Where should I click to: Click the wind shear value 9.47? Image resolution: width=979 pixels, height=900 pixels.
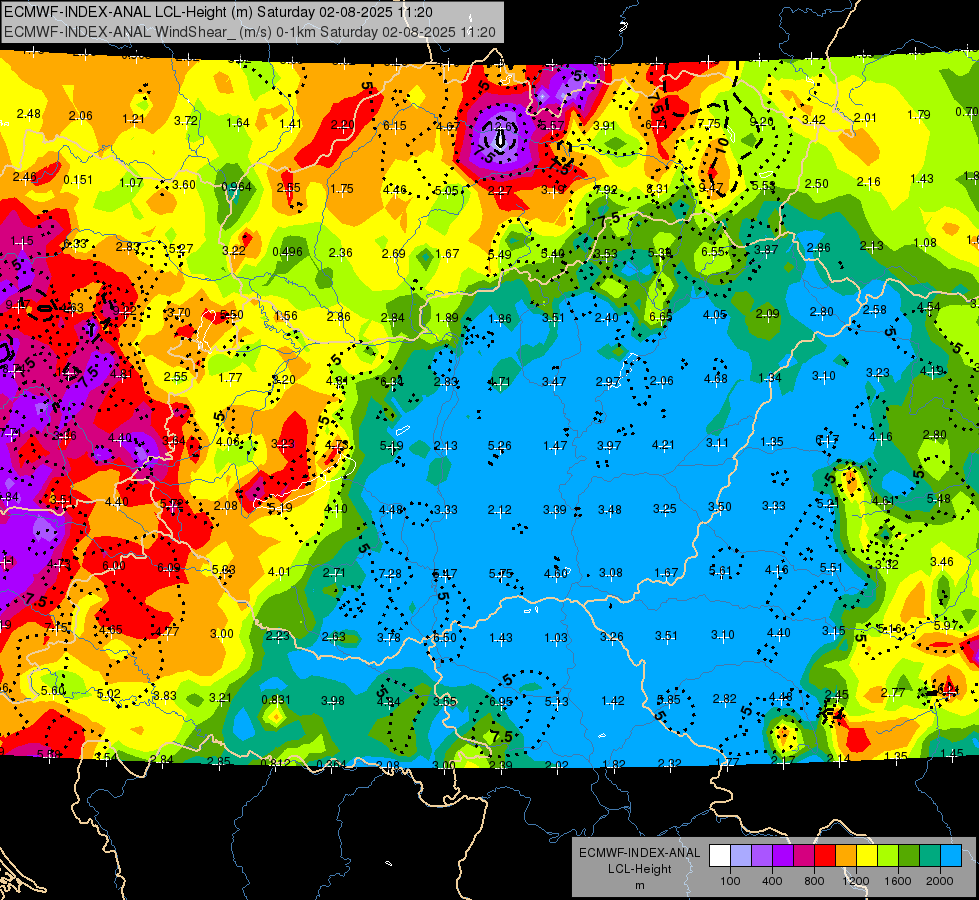click(711, 187)
